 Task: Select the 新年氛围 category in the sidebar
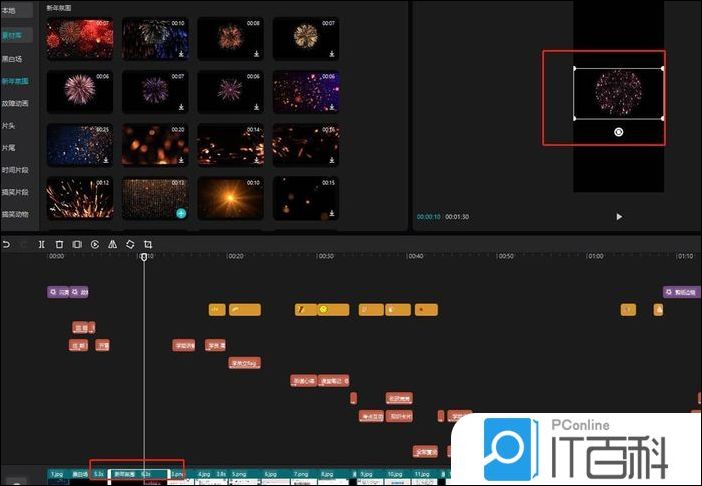pyautogui.click(x=15, y=81)
